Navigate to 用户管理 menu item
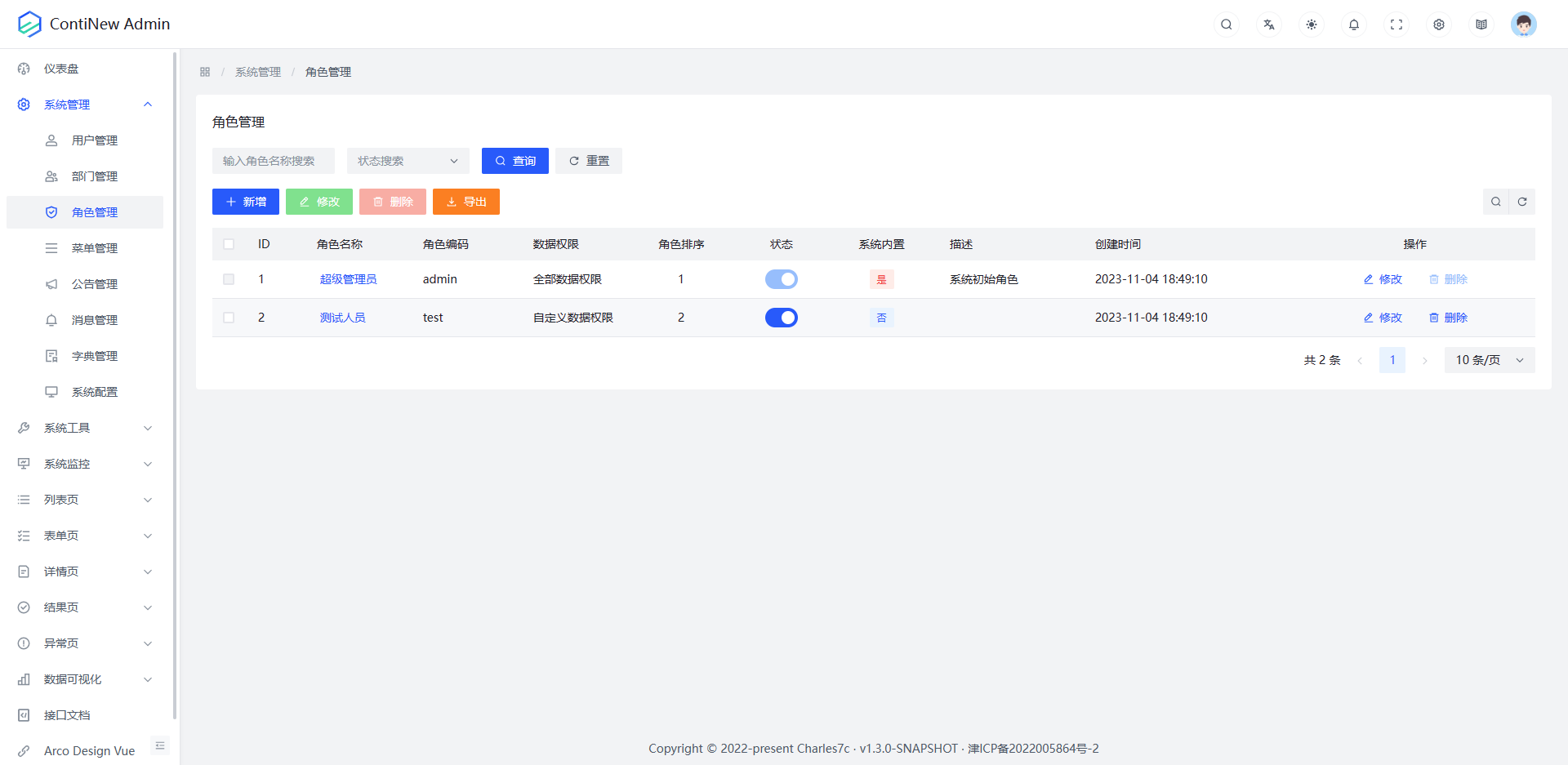 (x=93, y=140)
